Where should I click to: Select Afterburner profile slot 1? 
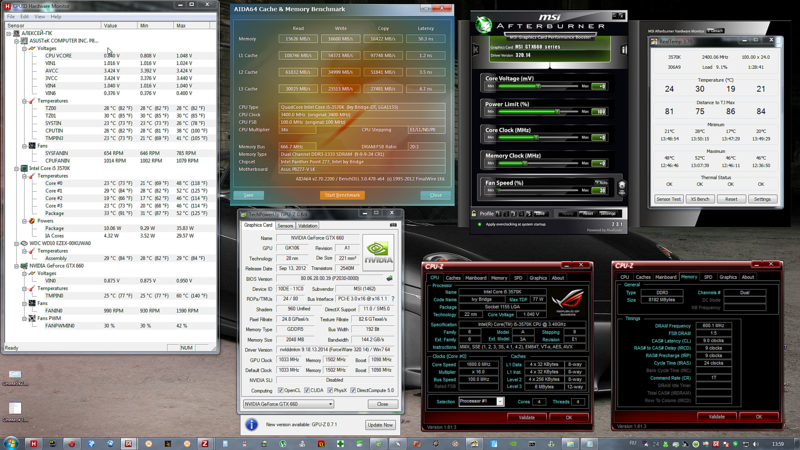[x=498, y=214]
